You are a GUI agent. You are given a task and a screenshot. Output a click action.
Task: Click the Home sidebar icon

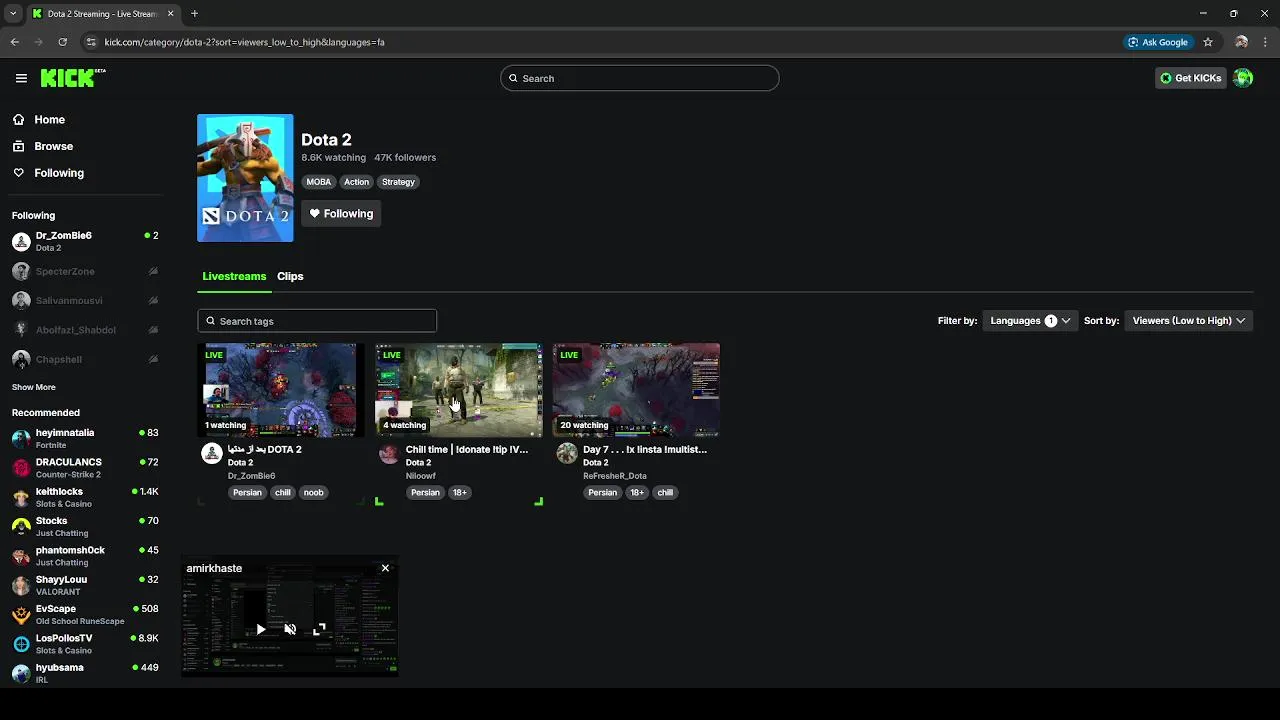(19, 120)
